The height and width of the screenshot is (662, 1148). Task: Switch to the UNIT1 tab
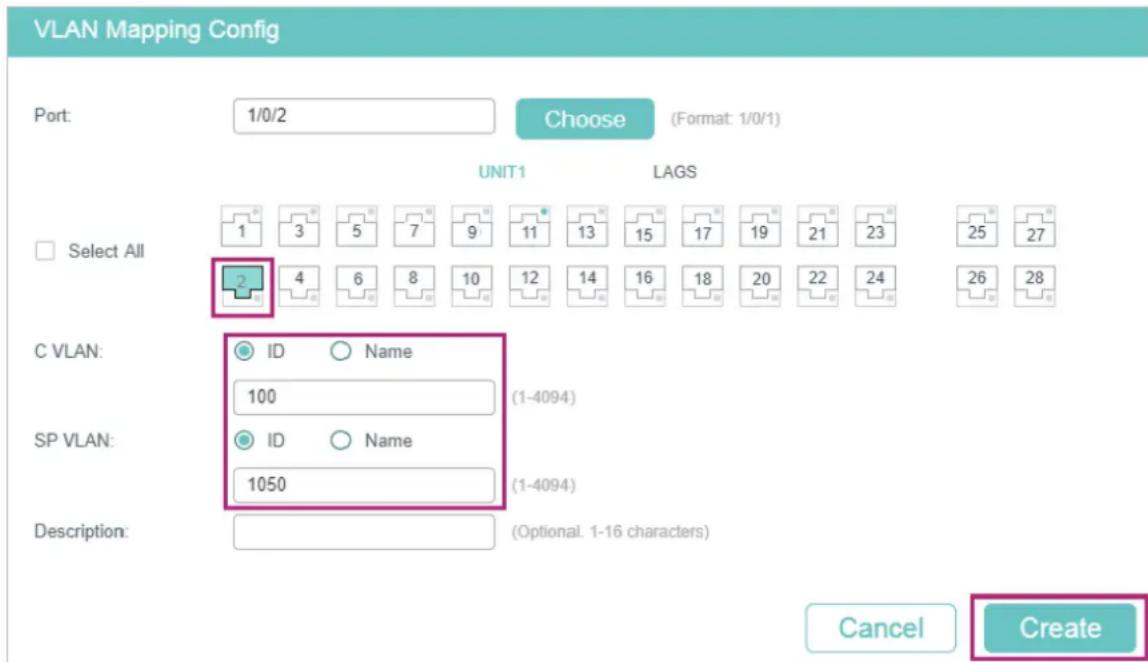(502, 172)
